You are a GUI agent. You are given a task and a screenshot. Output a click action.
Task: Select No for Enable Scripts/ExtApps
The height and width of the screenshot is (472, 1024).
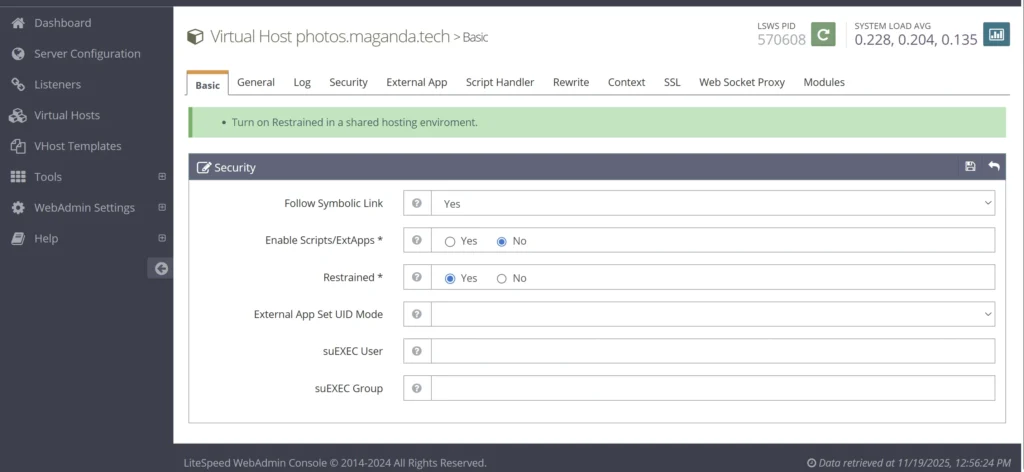pyautogui.click(x=502, y=241)
